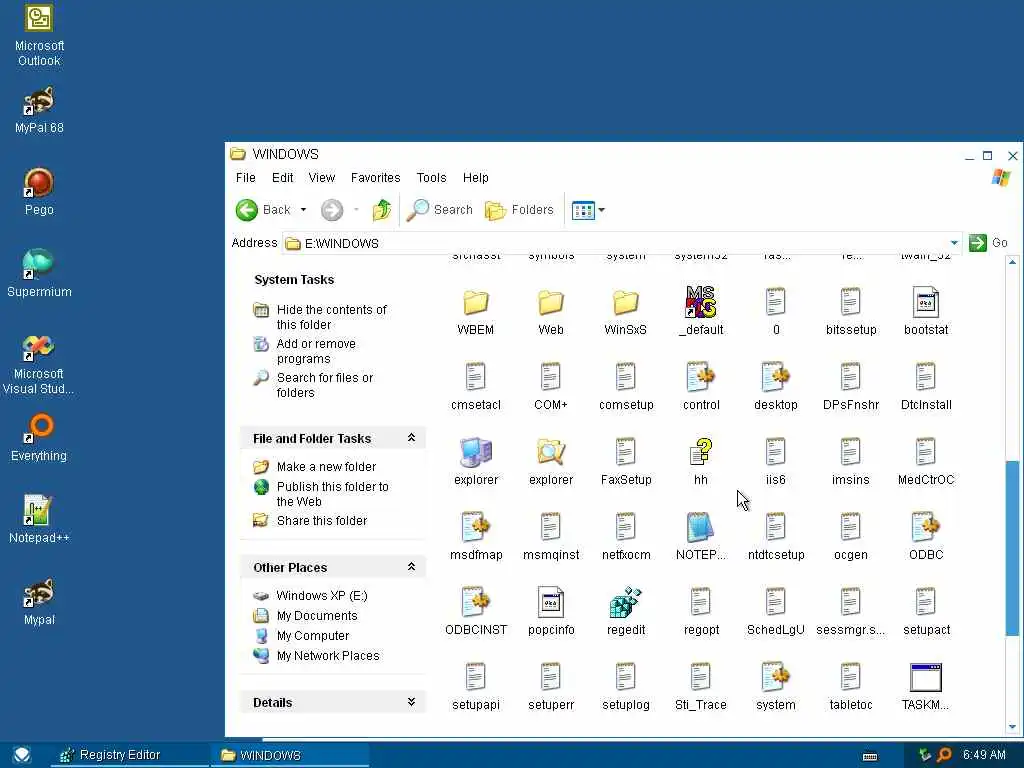Go to My Computer
The height and width of the screenshot is (768, 1024).
(313, 635)
